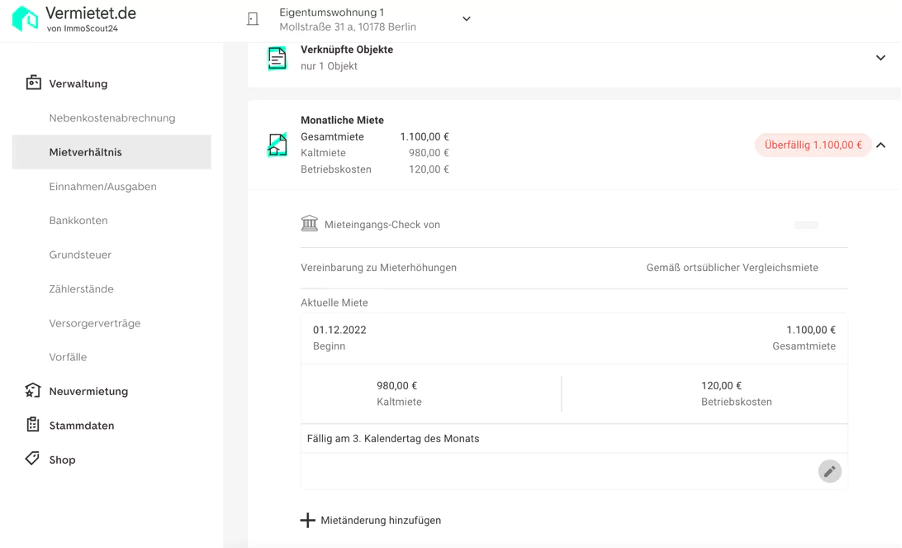Collapse the Monatliche Miete section chevron

880,145
